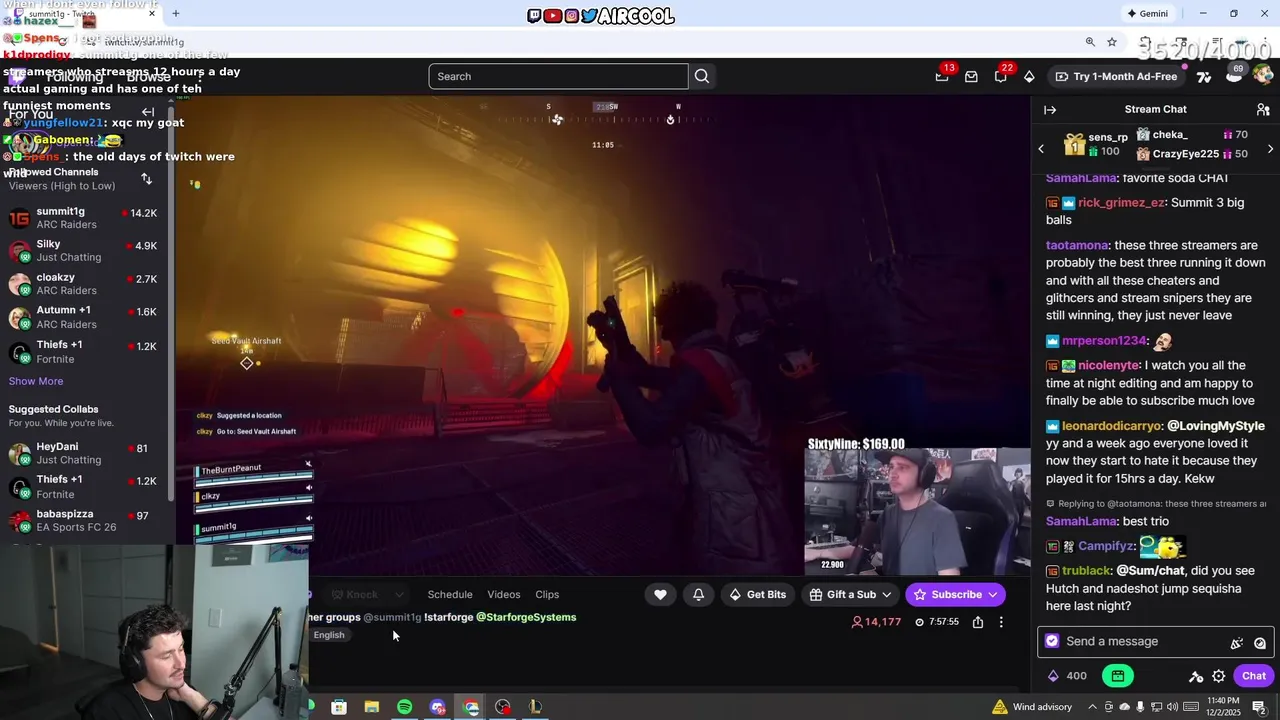Image resolution: width=1280 pixels, height=720 pixels.
Task: Expand the Gift a Sub dropdown
Action: click(886, 595)
